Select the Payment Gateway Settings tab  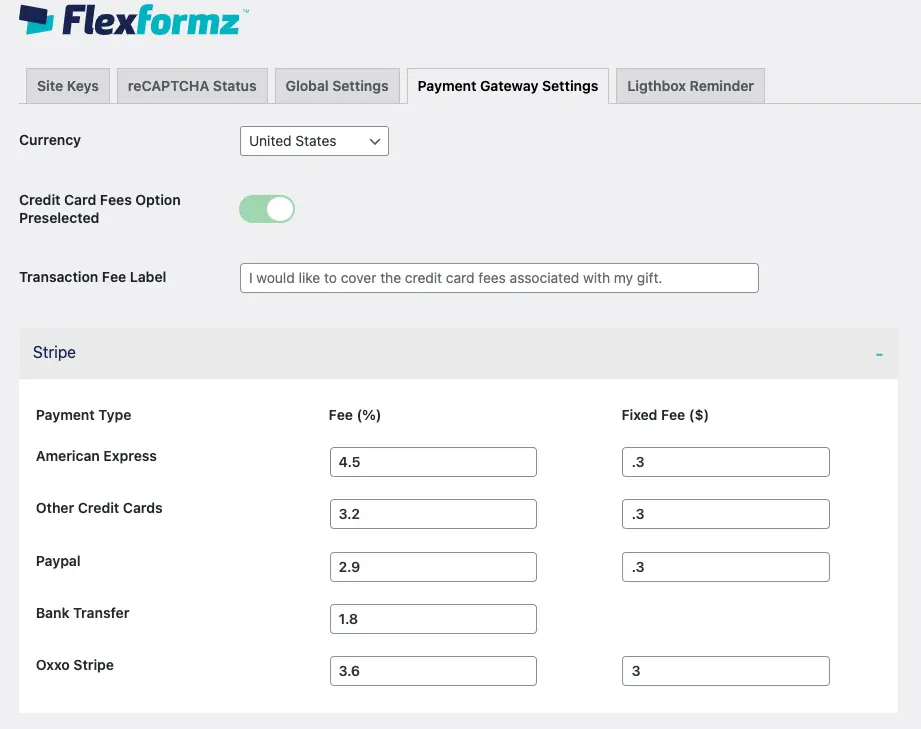[508, 86]
